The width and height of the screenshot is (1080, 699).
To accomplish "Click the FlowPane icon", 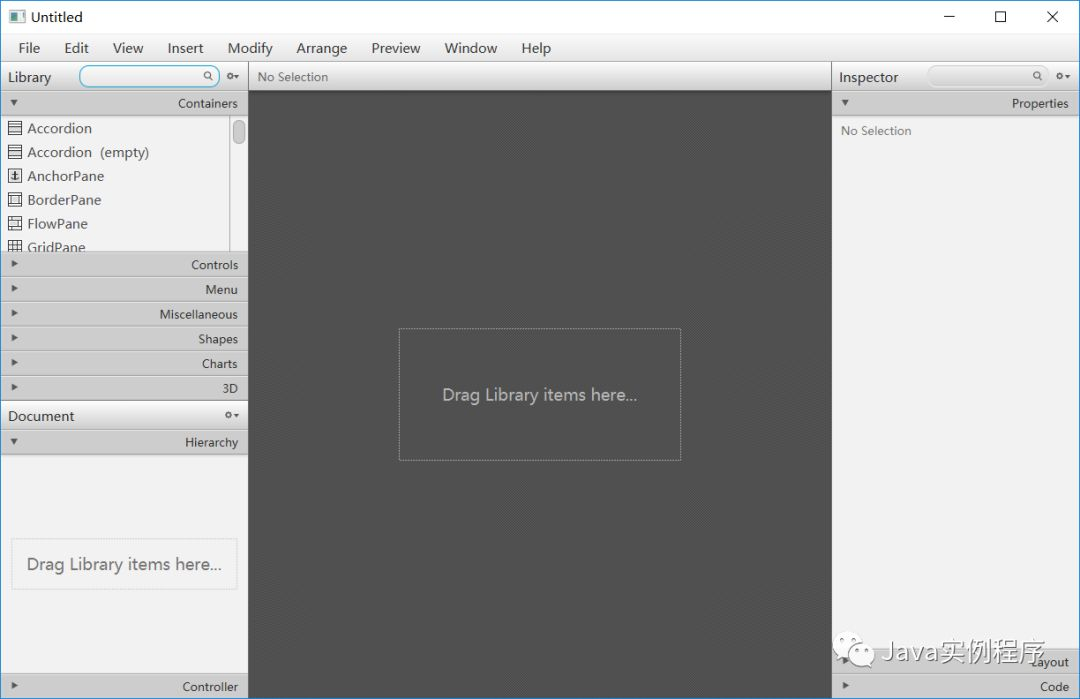I will pos(15,224).
